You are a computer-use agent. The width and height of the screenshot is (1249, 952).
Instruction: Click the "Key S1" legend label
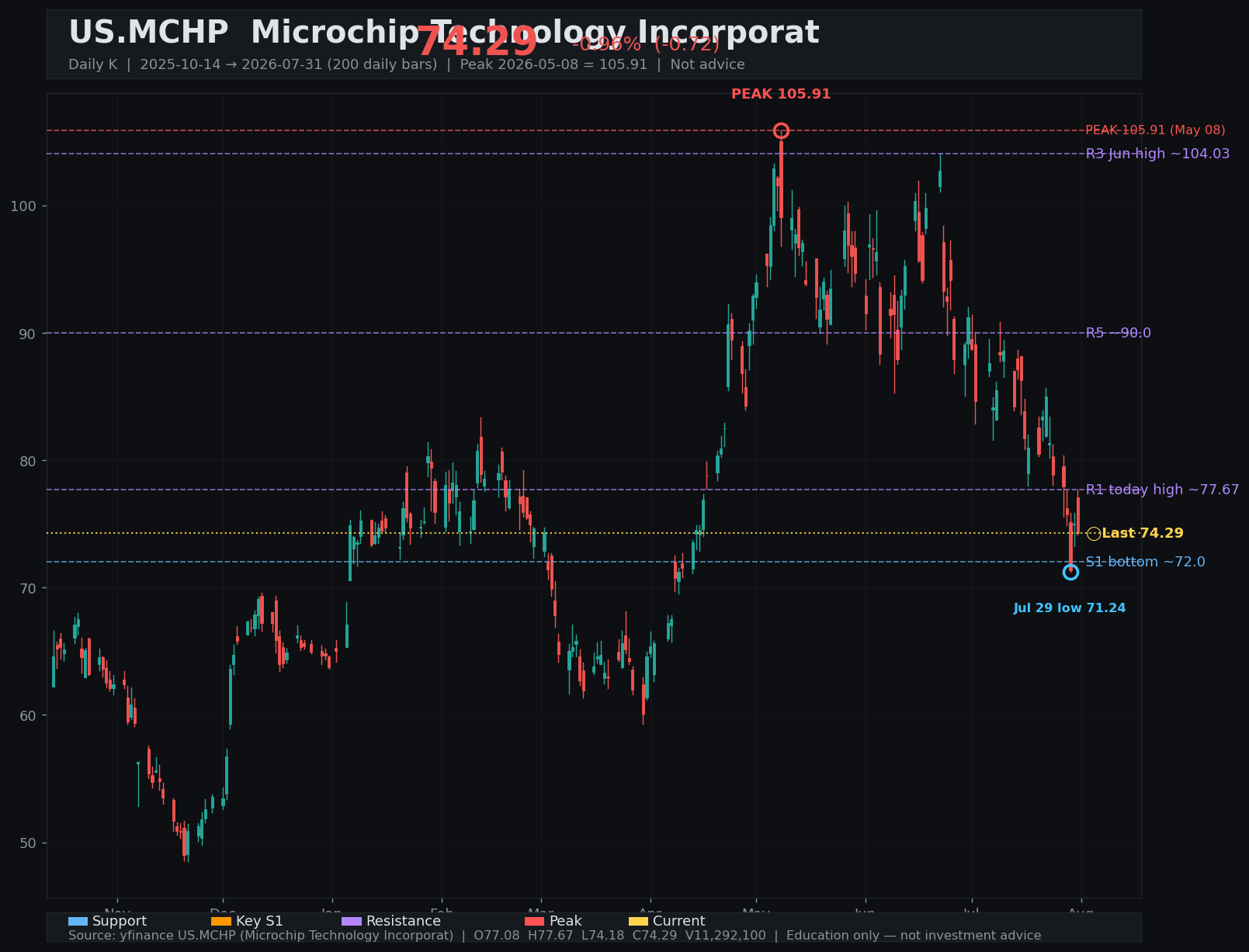click(259, 921)
